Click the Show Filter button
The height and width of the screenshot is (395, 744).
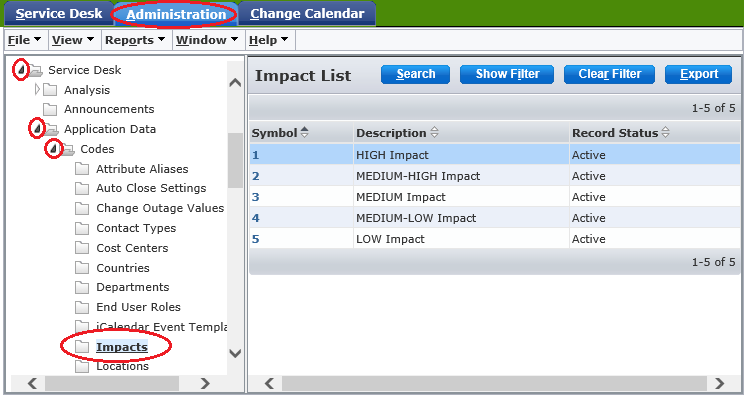(x=507, y=75)
